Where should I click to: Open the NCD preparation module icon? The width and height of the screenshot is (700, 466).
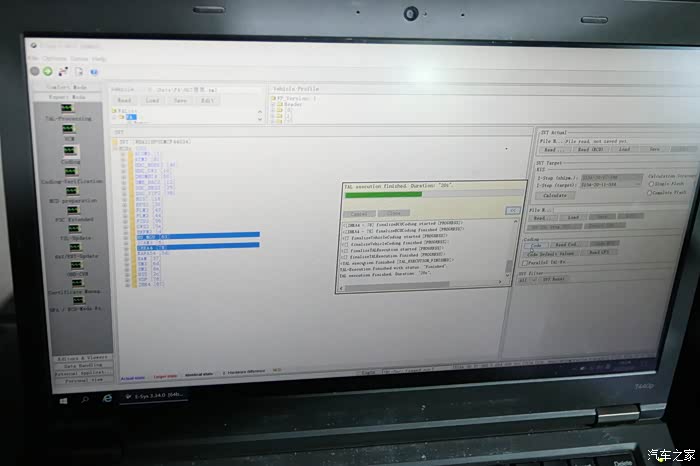pos(72,191)
